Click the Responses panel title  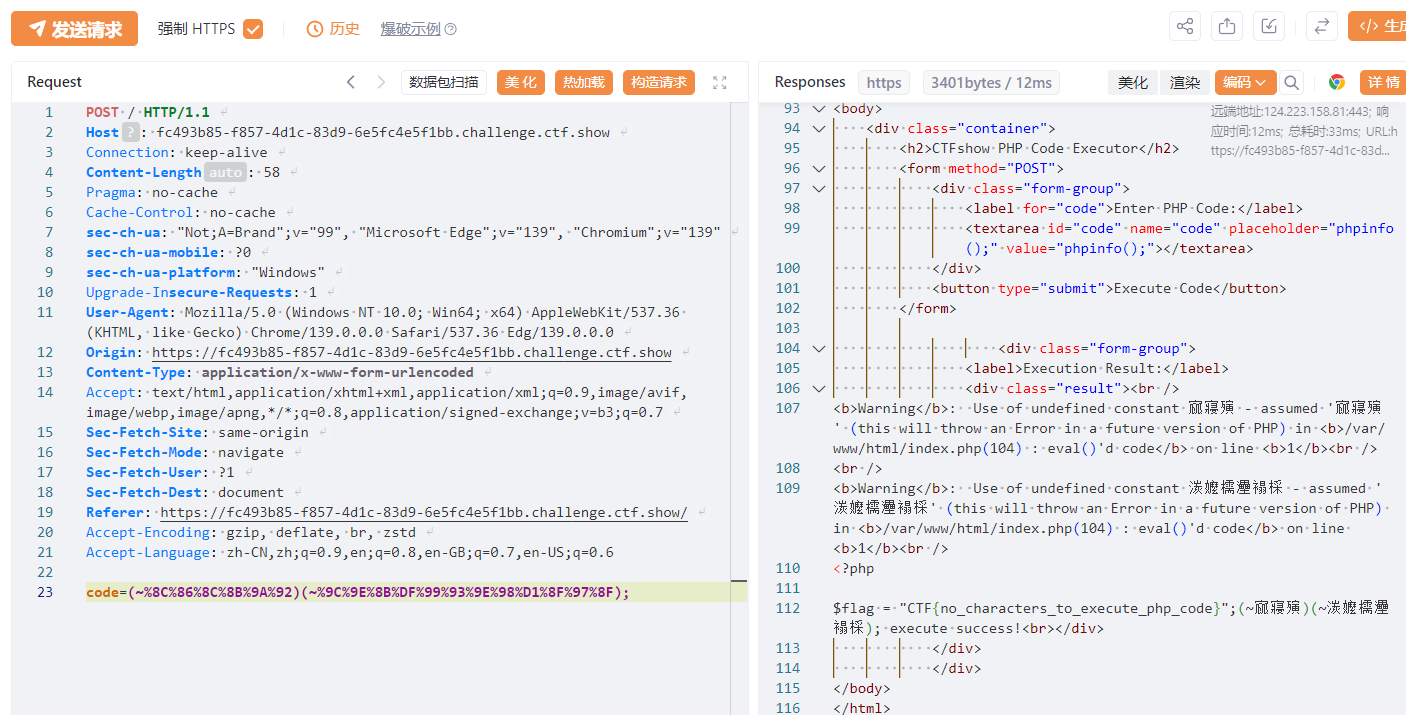pos(810,82)
